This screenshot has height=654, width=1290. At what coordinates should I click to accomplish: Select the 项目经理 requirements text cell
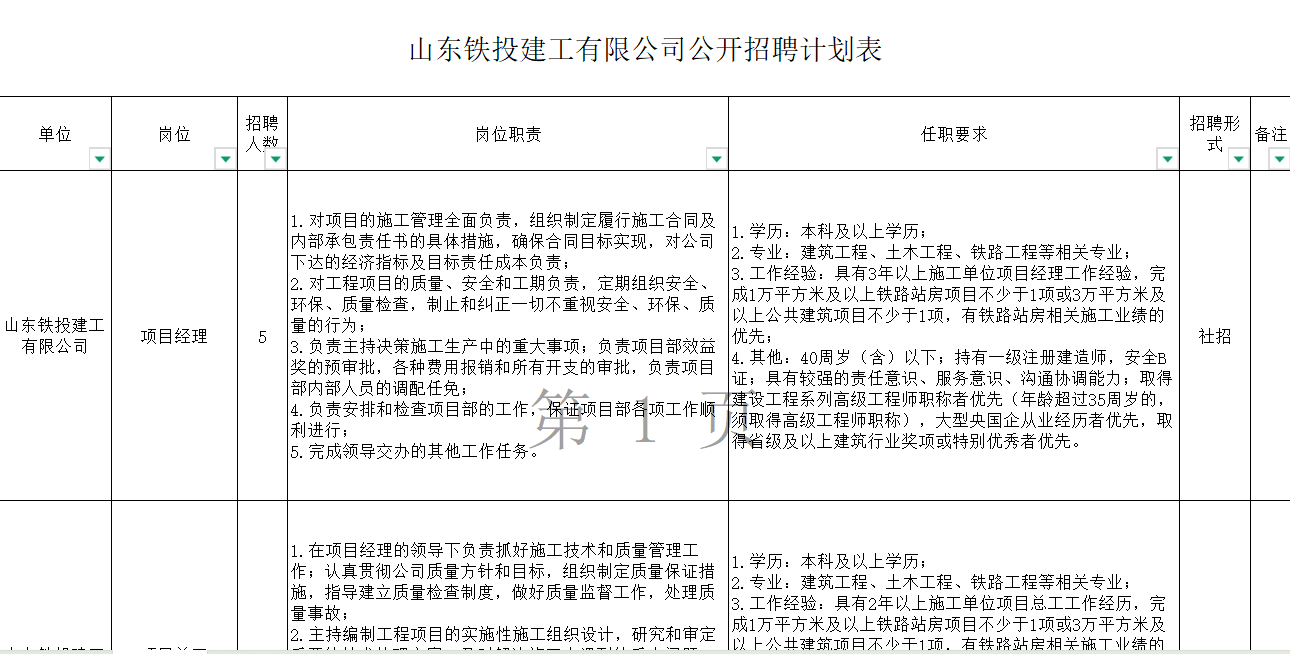[954, 336]
